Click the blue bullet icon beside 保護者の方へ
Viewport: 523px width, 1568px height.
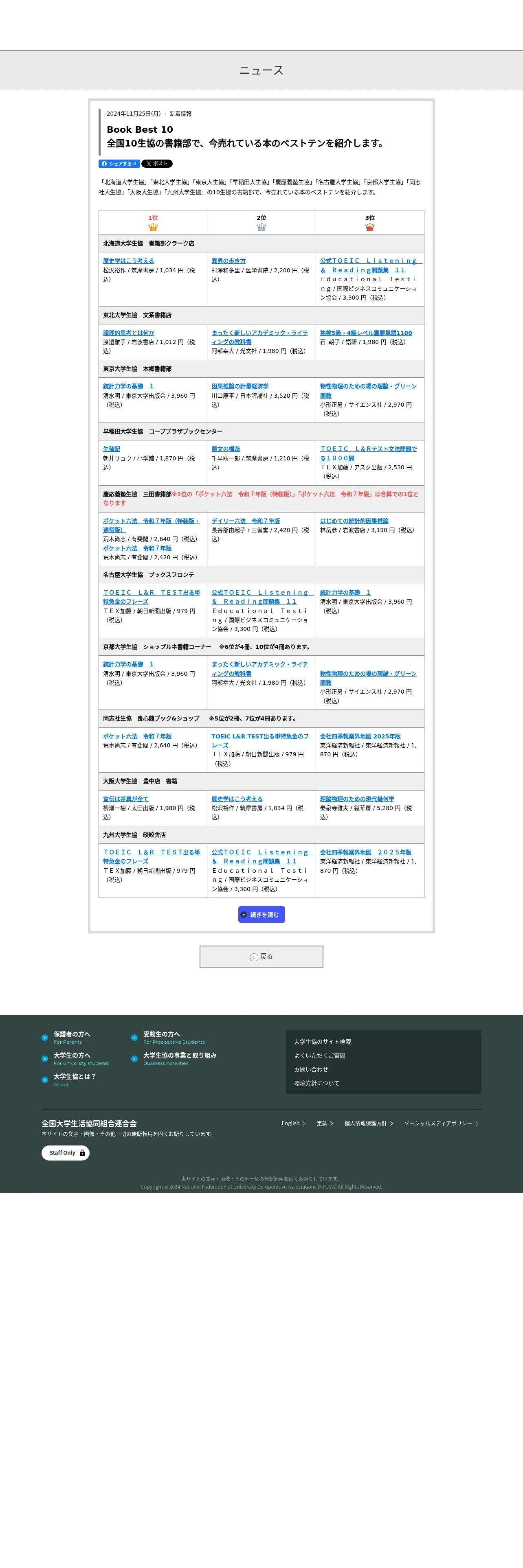click(44, 1038)
